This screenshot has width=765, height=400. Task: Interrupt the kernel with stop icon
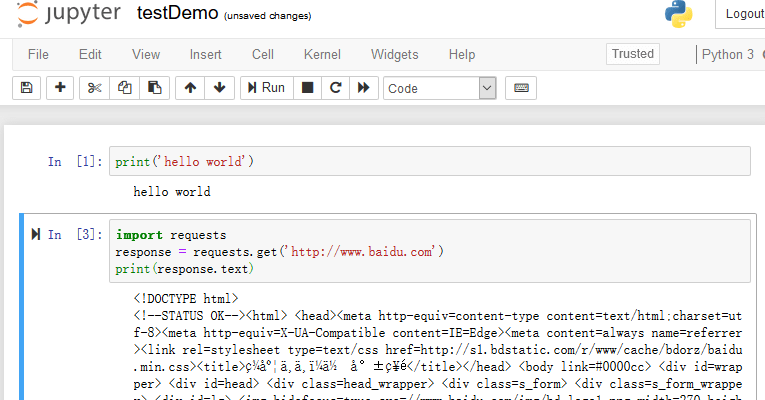pos(307,88)
